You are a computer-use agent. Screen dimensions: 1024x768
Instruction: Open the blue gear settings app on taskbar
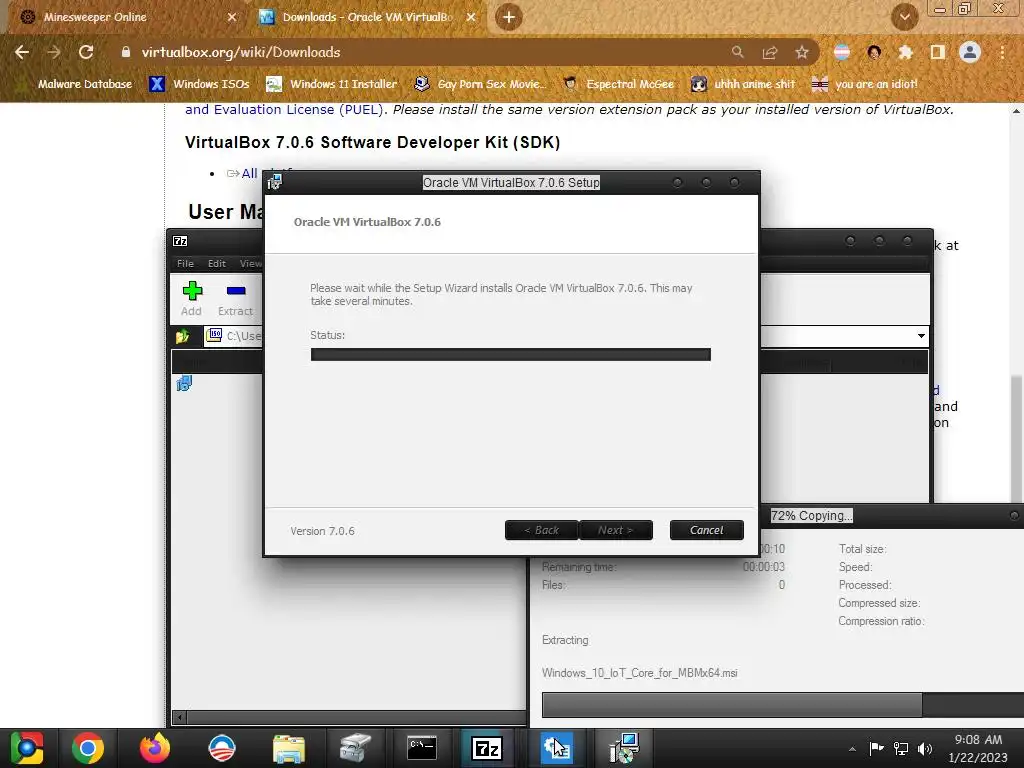click(x=556, y=748)
